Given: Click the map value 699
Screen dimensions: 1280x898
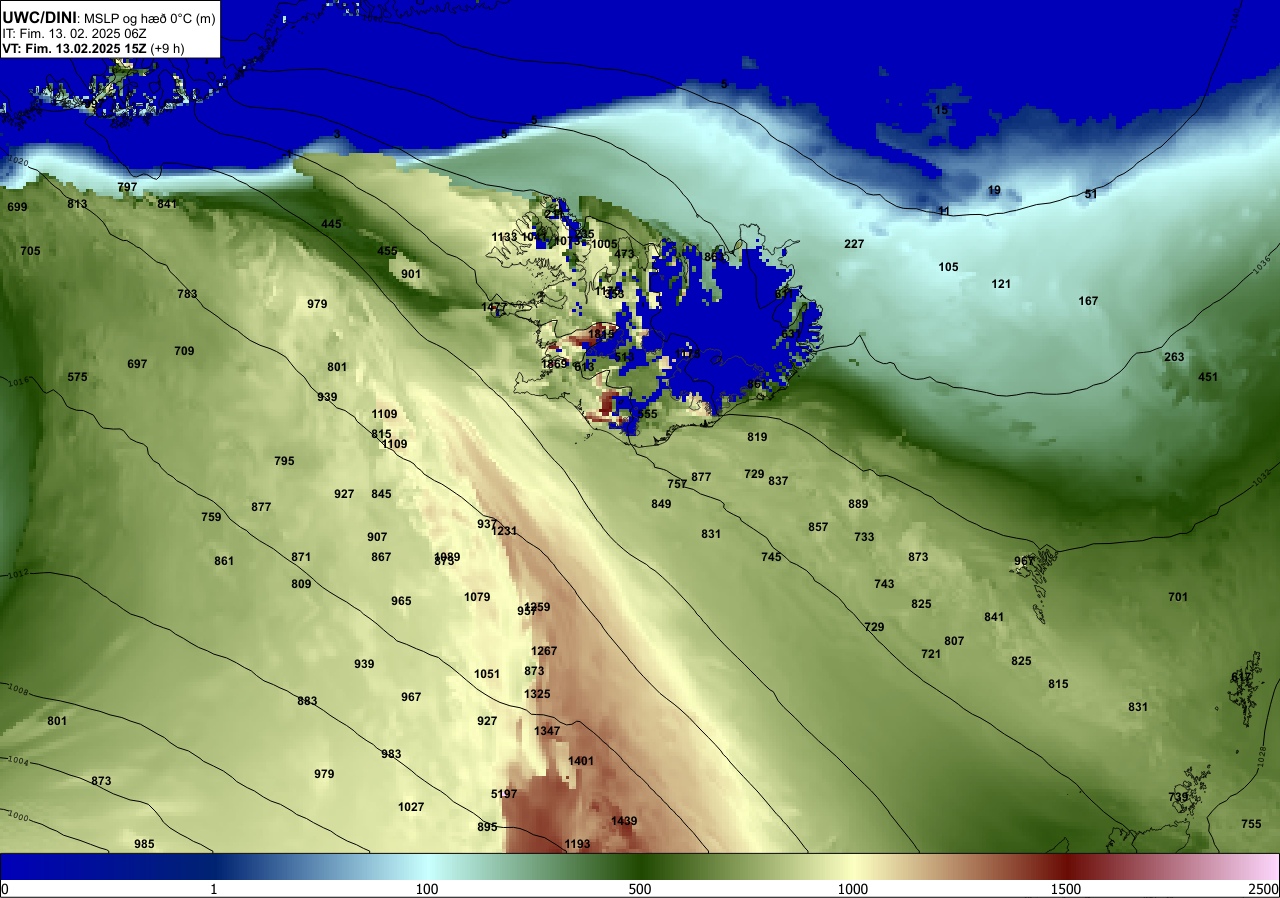Looking at the screenshot, I should [x=17, y=207].
